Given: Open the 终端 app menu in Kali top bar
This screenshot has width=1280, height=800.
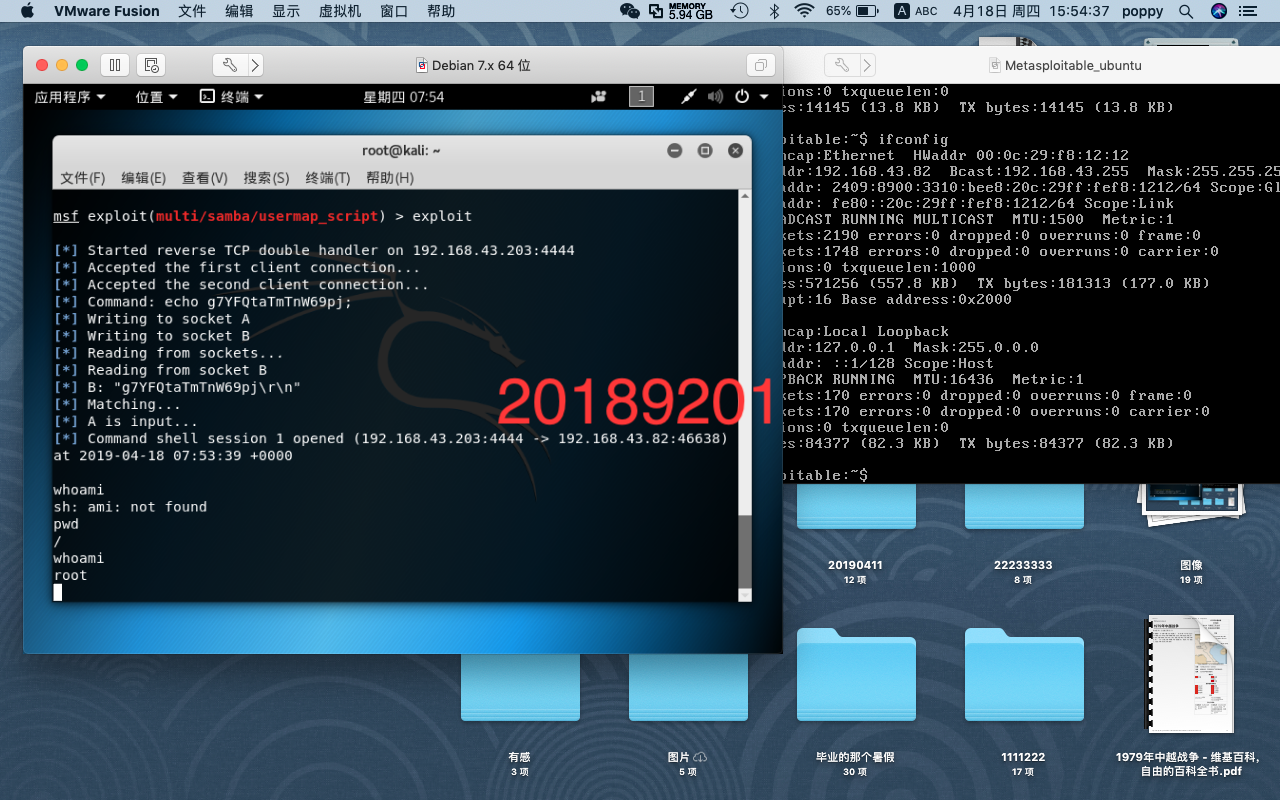Looking at the screenshot, I should tap(232, 97).
